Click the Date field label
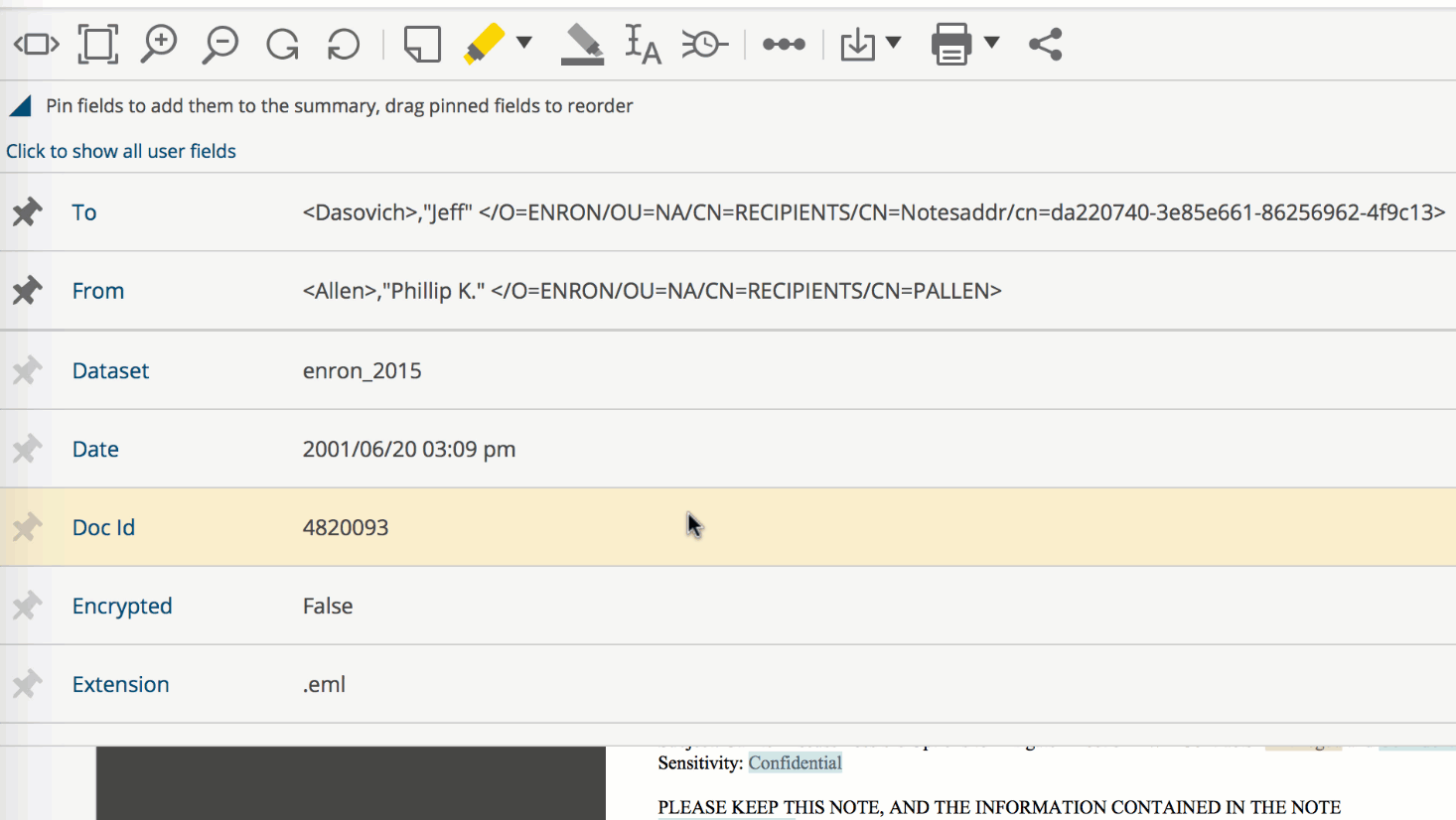Image resolution: width=1456 pixels, height=820 pixels. [x=95, y=449]
